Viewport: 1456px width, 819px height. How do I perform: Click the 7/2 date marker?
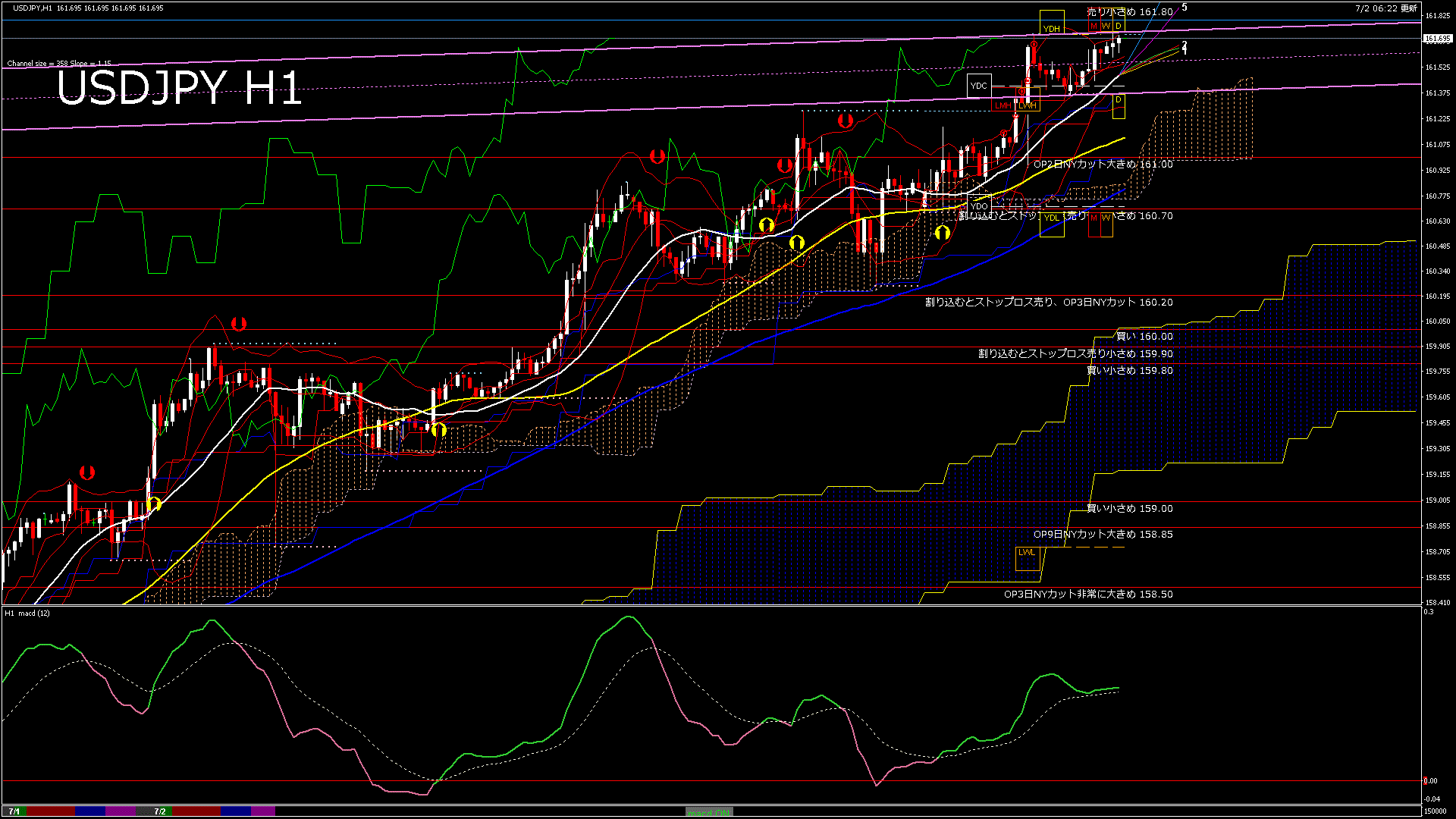click(160, 811)
